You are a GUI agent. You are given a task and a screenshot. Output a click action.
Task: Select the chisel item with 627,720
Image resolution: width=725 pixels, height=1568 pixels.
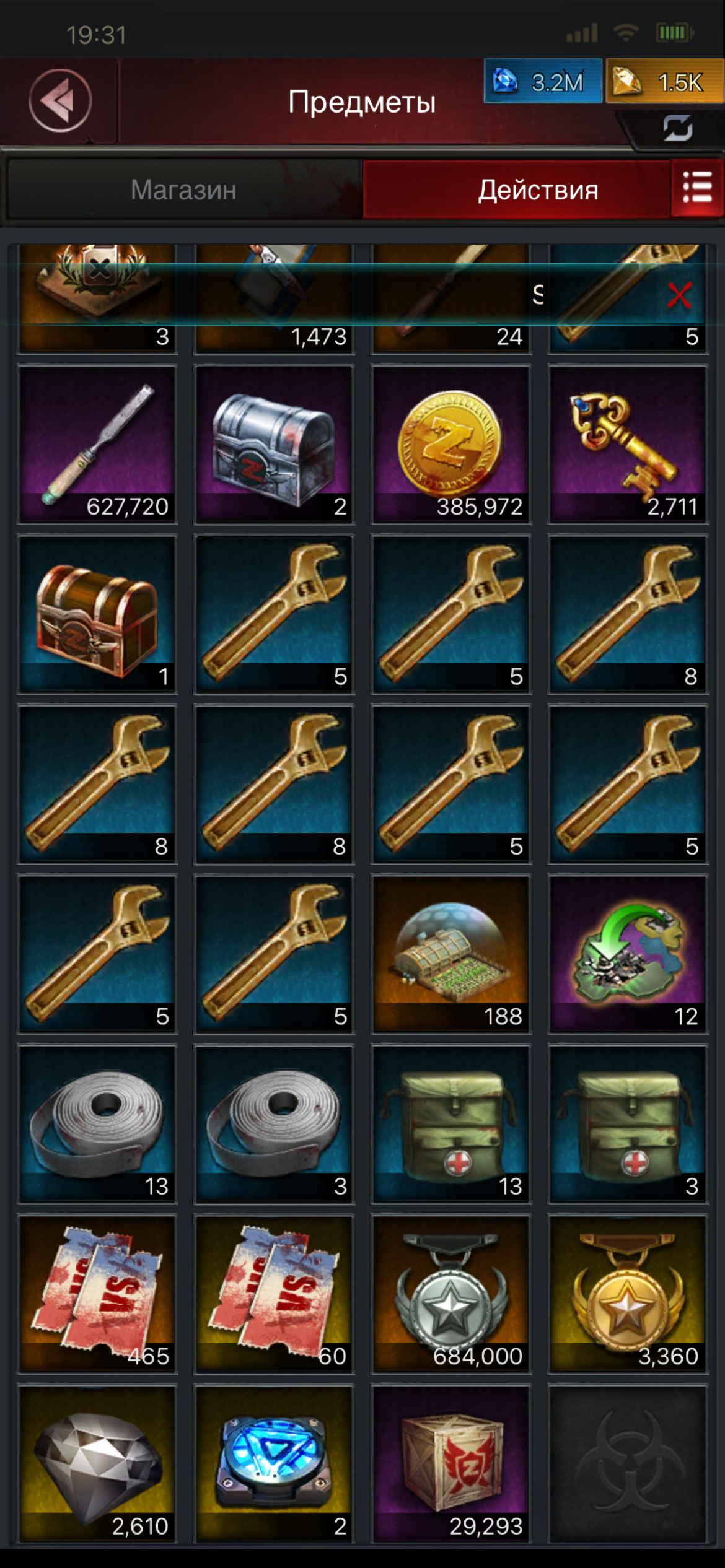[97, 445]
